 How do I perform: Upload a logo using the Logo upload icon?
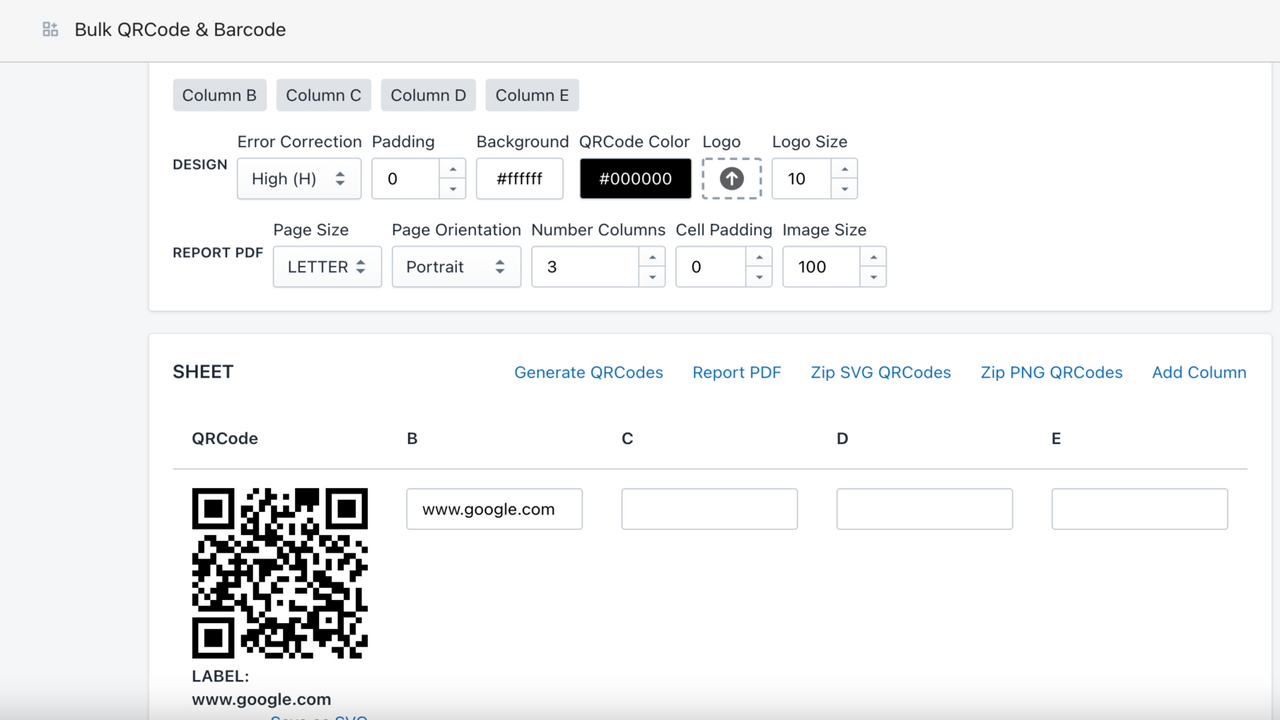tap(731, 178)
